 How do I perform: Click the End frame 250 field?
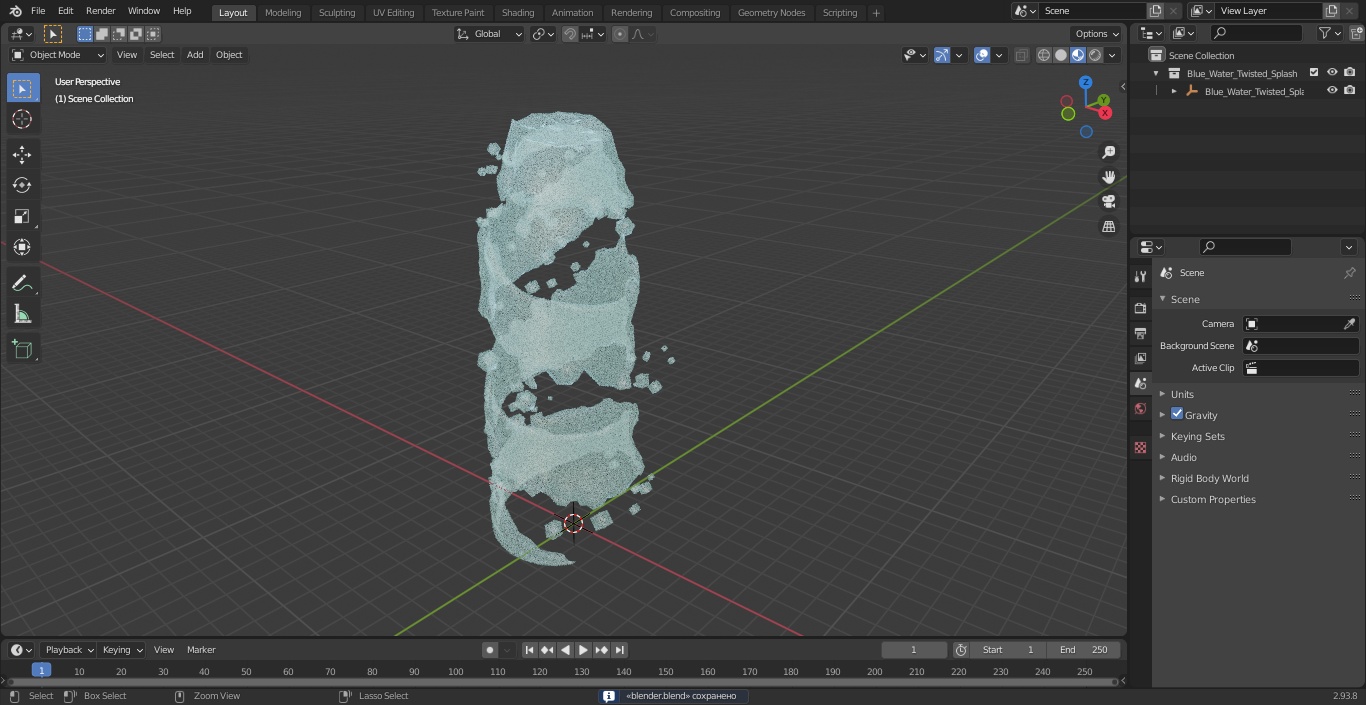coord(1084,650)
